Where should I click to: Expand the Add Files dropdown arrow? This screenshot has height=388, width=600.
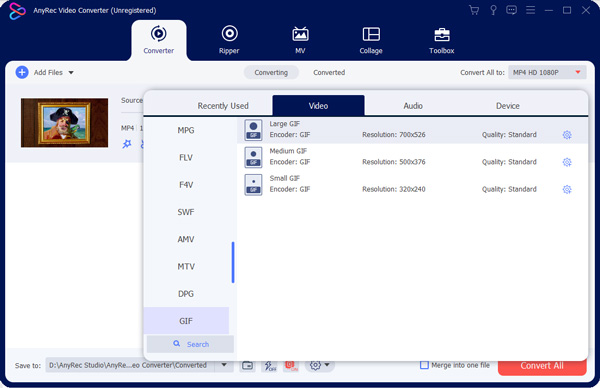click(71, 72)
